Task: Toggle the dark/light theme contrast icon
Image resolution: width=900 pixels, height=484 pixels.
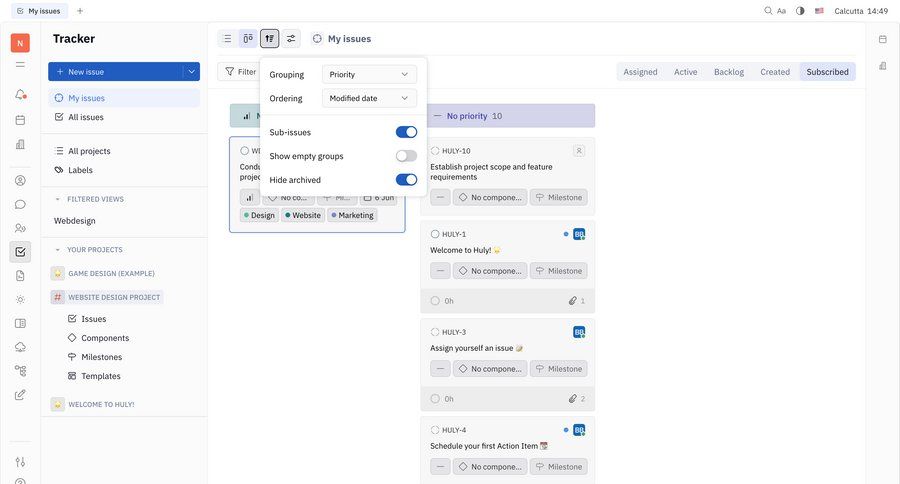Action: tap(800, 11)
